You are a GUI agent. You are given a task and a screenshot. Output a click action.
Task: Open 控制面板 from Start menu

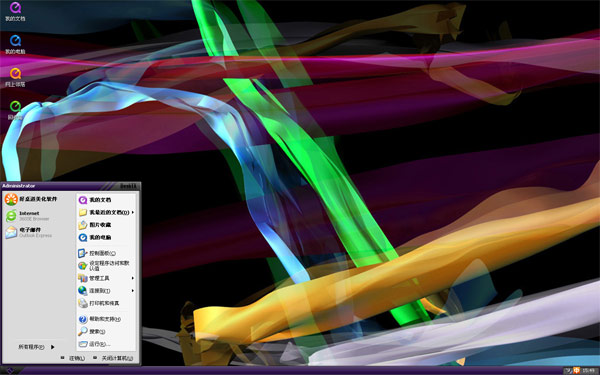click(x=106, y=253)
